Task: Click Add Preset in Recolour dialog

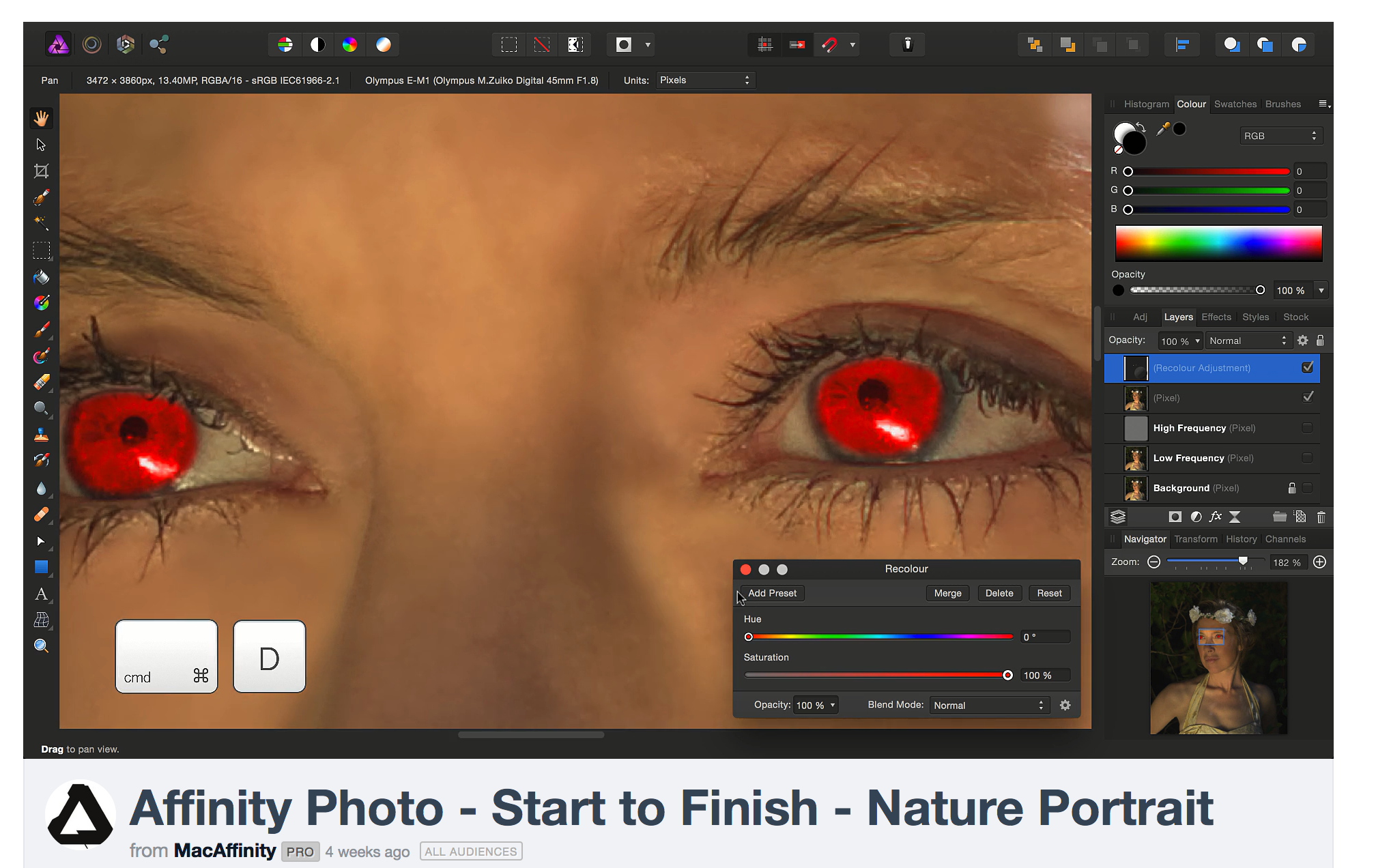Action: point(772,593)
